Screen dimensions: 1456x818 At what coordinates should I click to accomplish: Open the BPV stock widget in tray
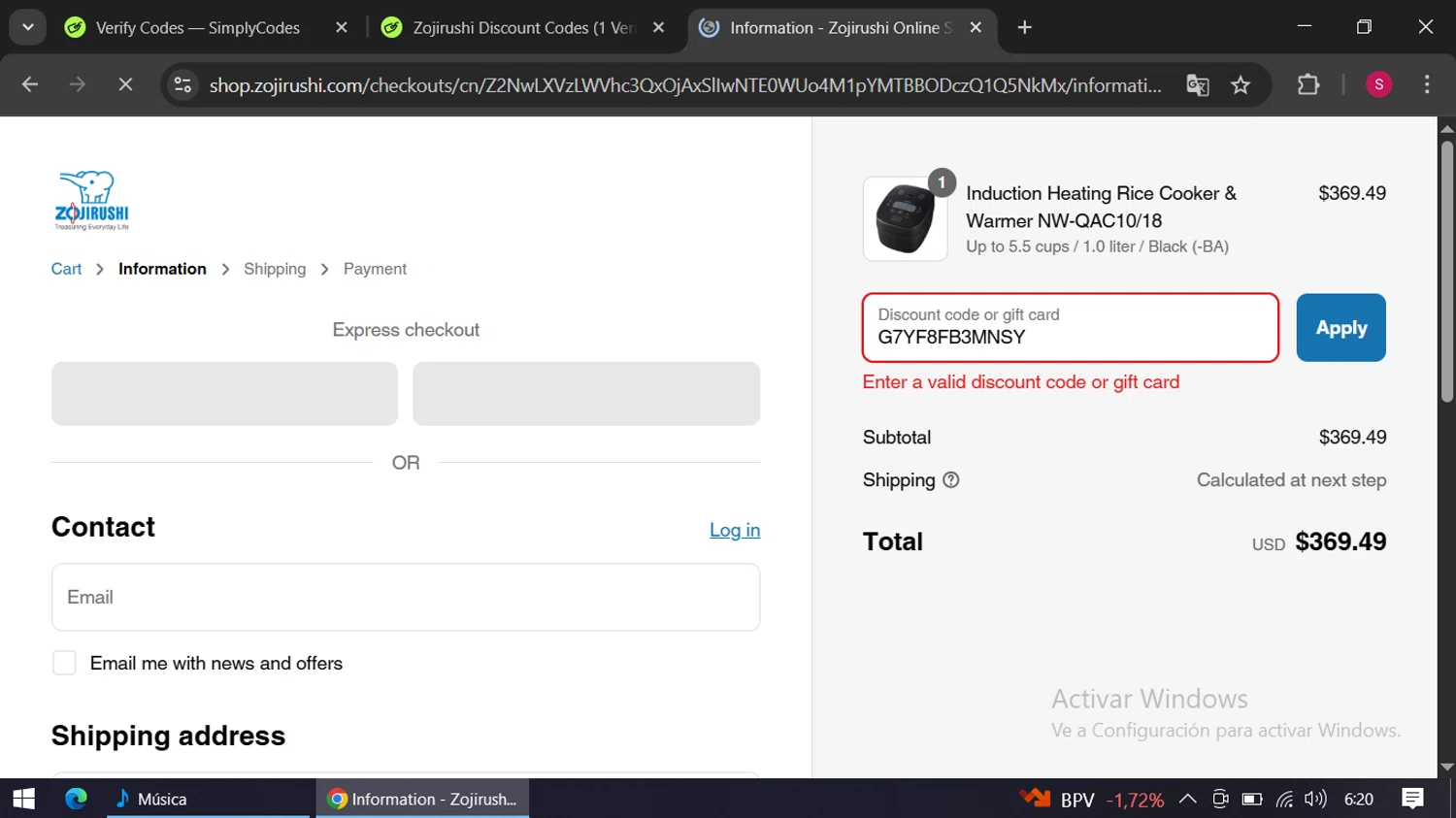pos(1091,799)
